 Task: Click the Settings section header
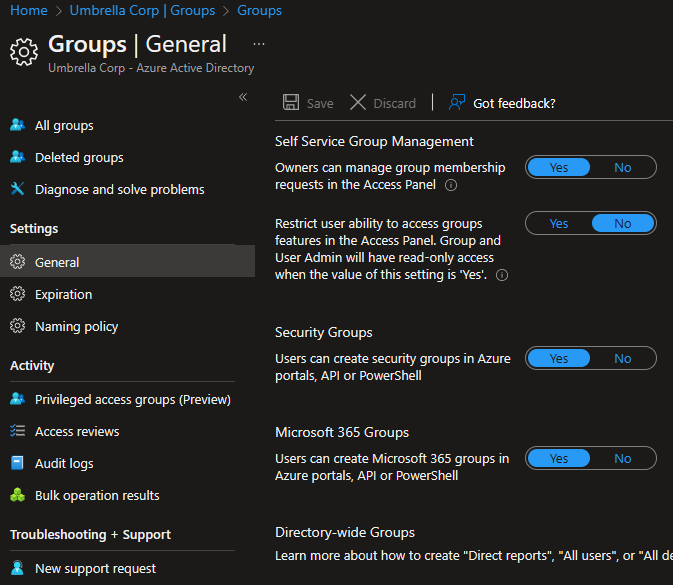tap(34, 228)
